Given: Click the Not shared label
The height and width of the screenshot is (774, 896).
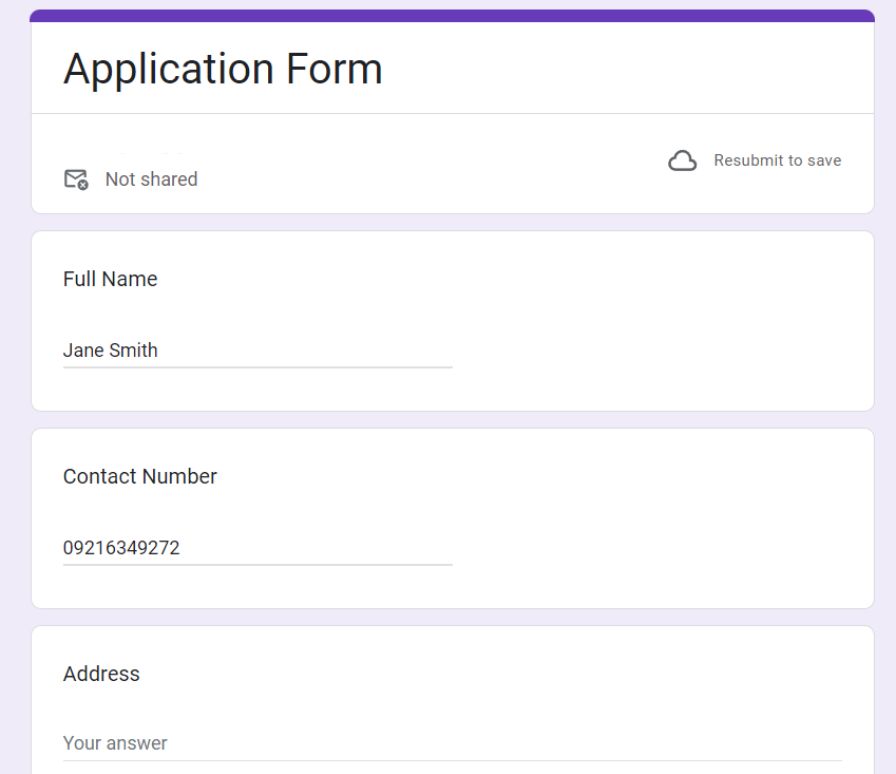Looking at the screenshot, I should coord(150,179).
